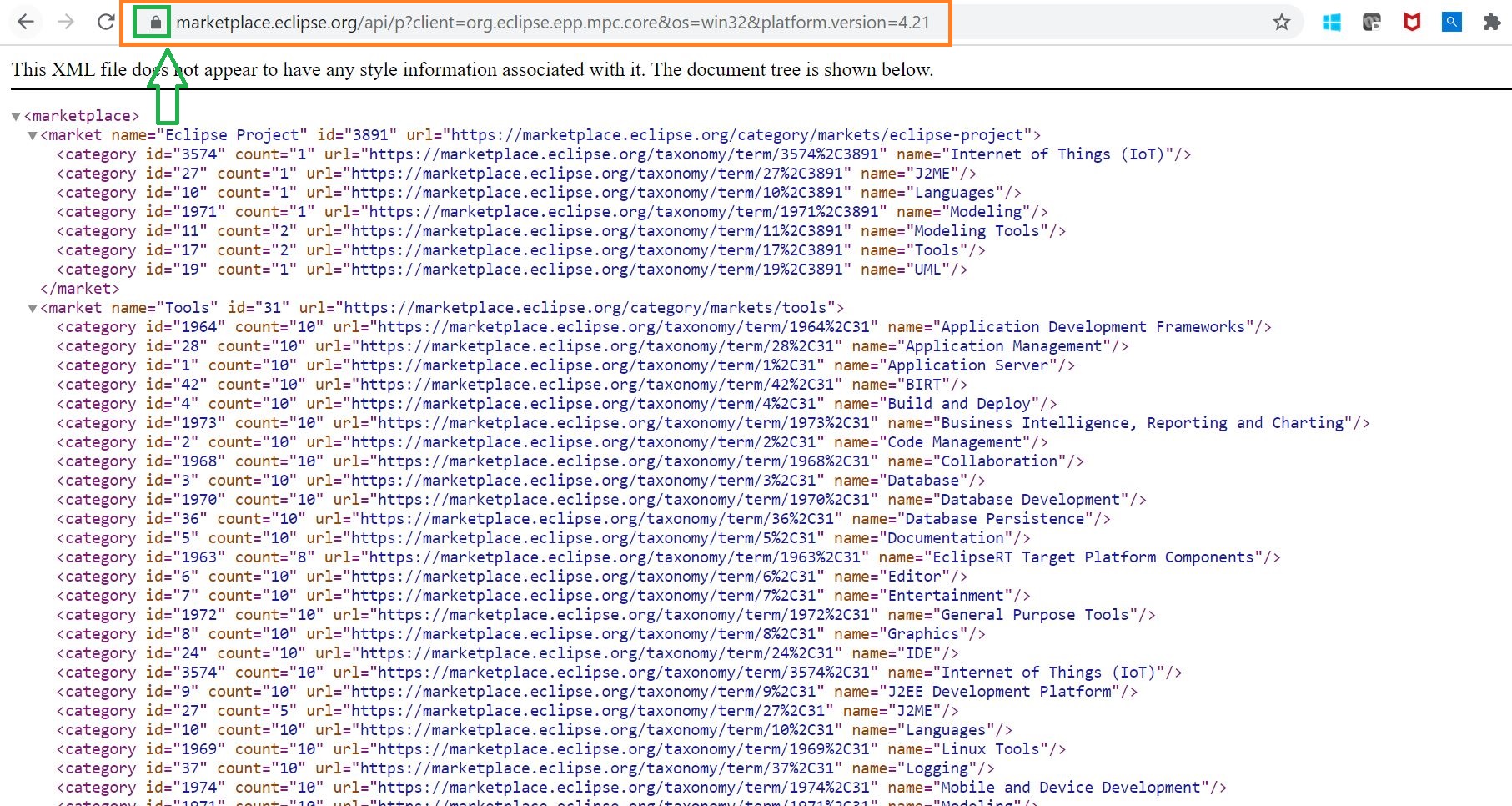This screenshot has width=1512, height=806.
Task: Collapse the Eclipse Project market node
Action: (32, 135)
